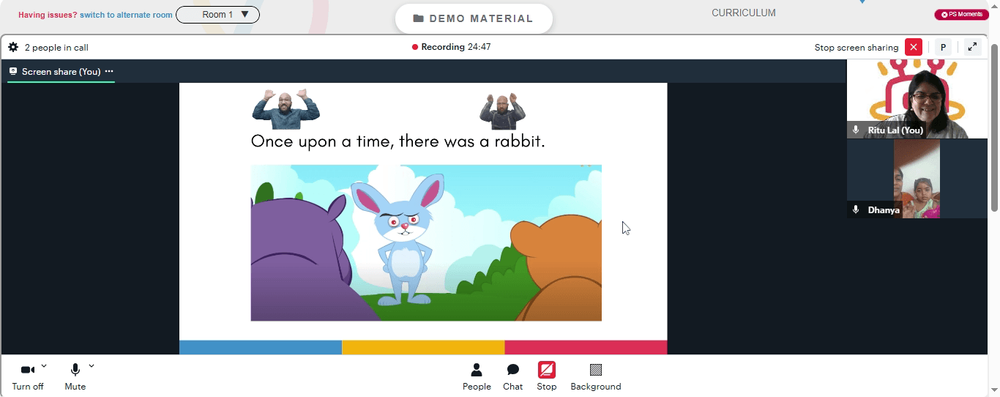The height and width of the screenshot is (397, 1000).
Task: Turn off the camera
Action: pyautogui.click(x=27, y=377)
